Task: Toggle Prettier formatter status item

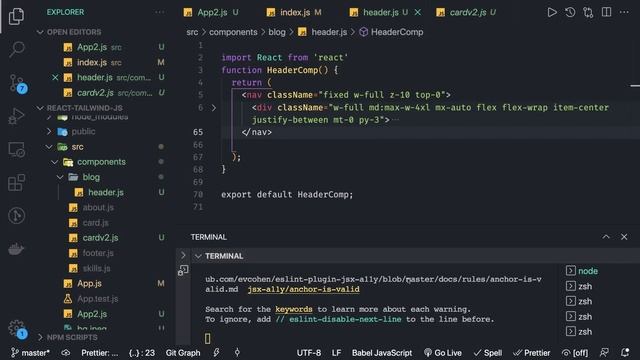Action: [x=532, y=353]
